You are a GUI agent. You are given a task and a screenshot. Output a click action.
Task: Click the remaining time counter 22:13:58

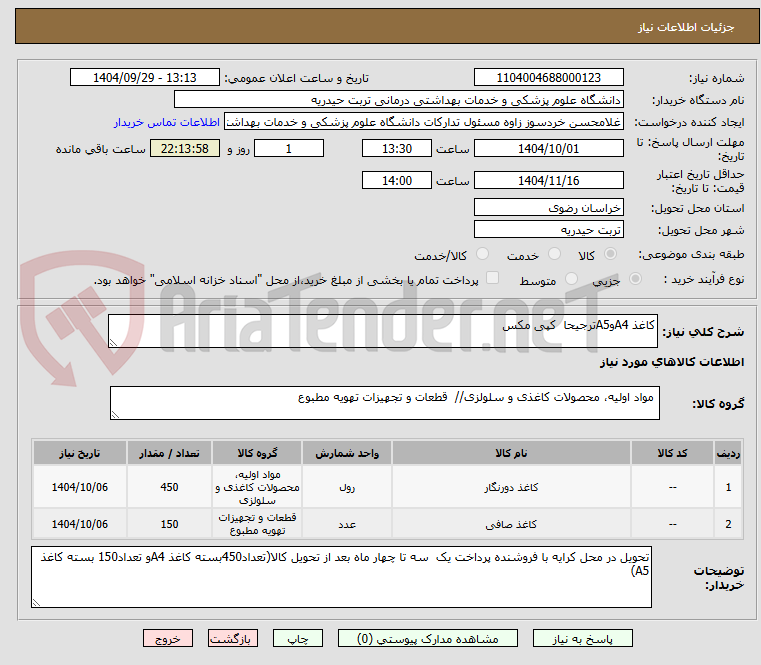point(185,148)
